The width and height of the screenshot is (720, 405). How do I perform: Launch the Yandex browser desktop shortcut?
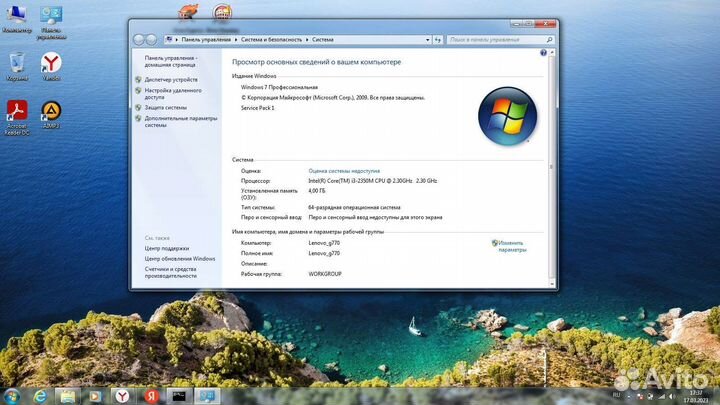coord(51,67)
